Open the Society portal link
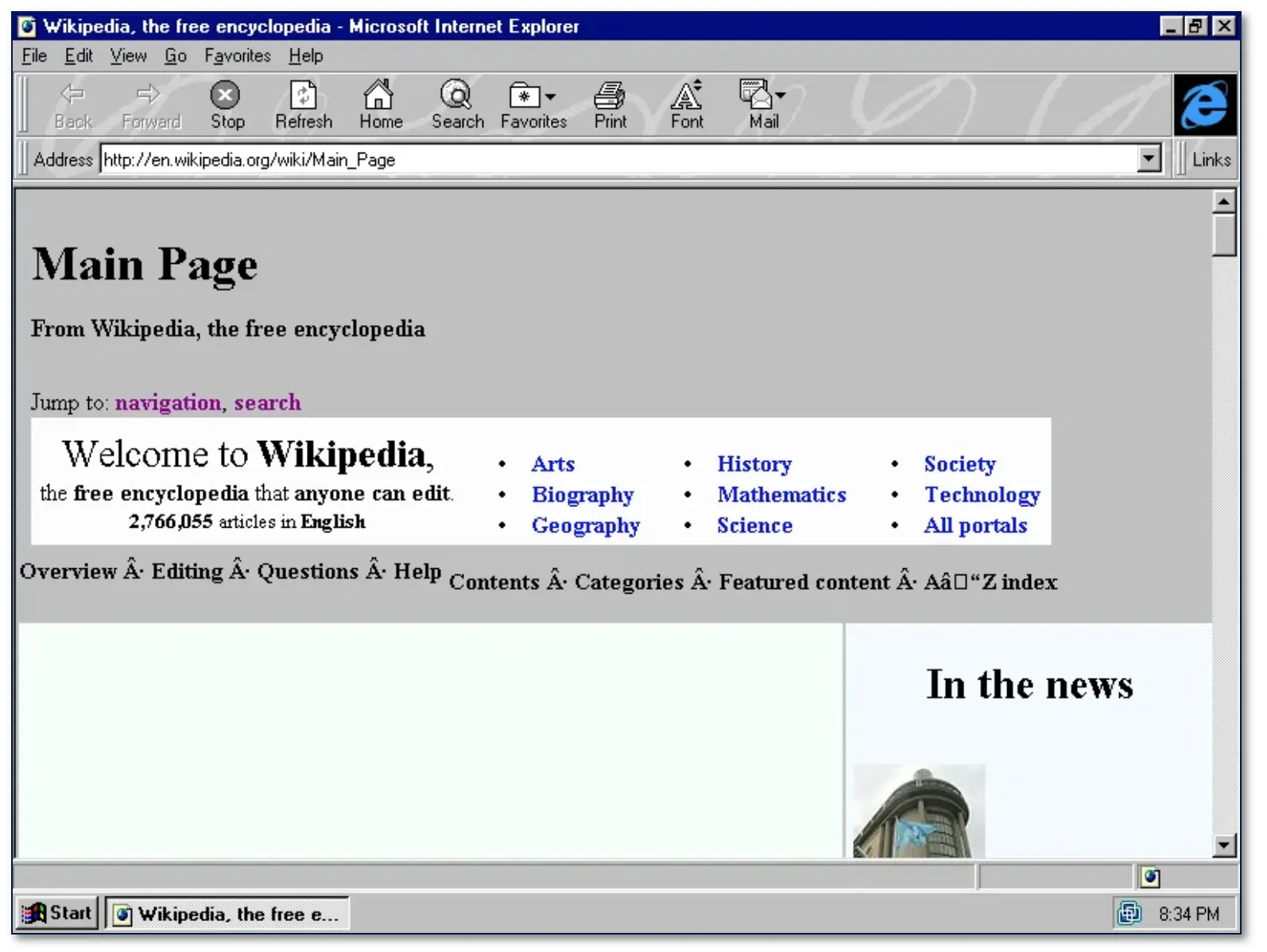Image resolution: width=1267 pixels, height=952 pixels. point(959,464)
